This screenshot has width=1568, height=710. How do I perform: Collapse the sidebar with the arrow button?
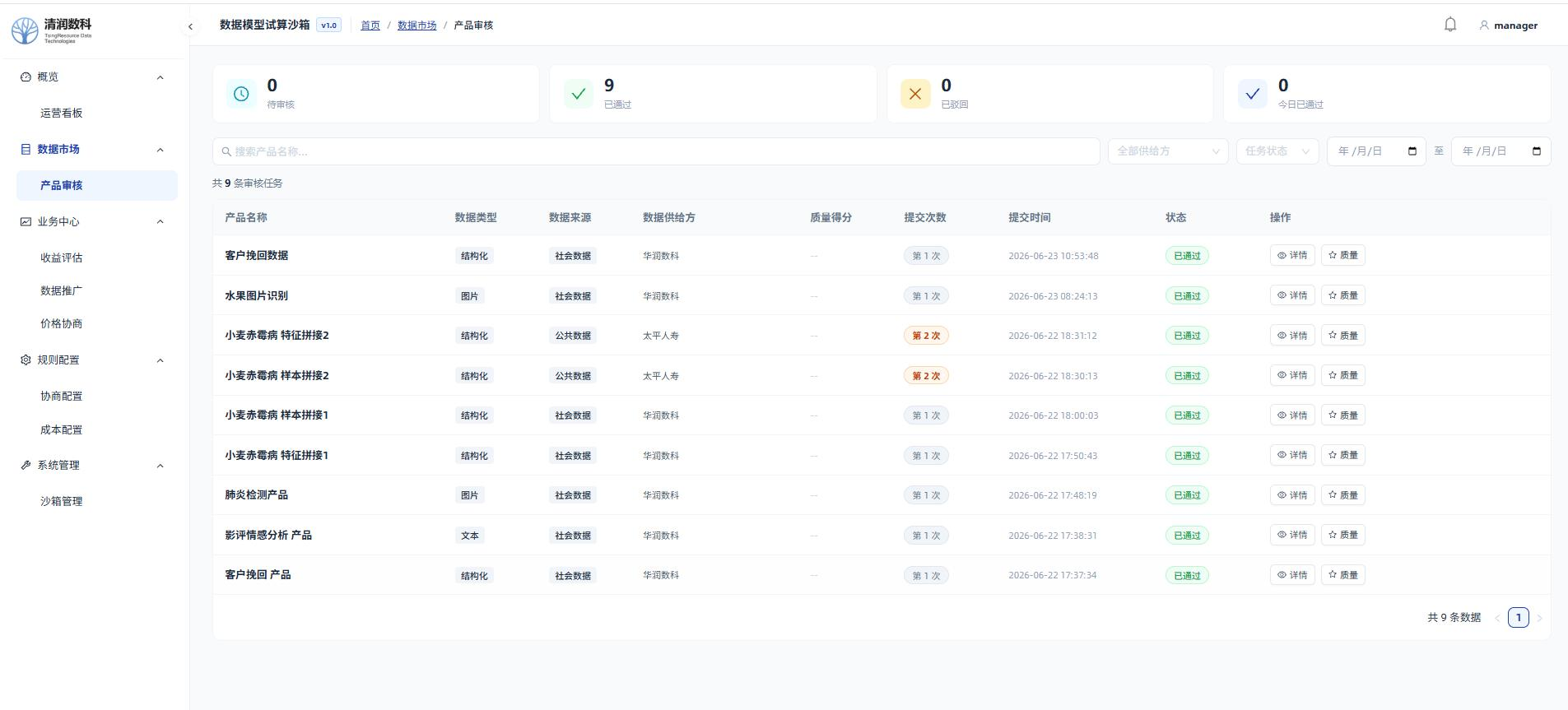click(190, 26)
